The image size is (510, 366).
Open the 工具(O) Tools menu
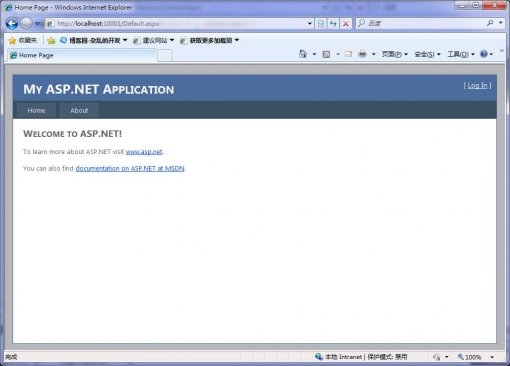click(461, 54)
